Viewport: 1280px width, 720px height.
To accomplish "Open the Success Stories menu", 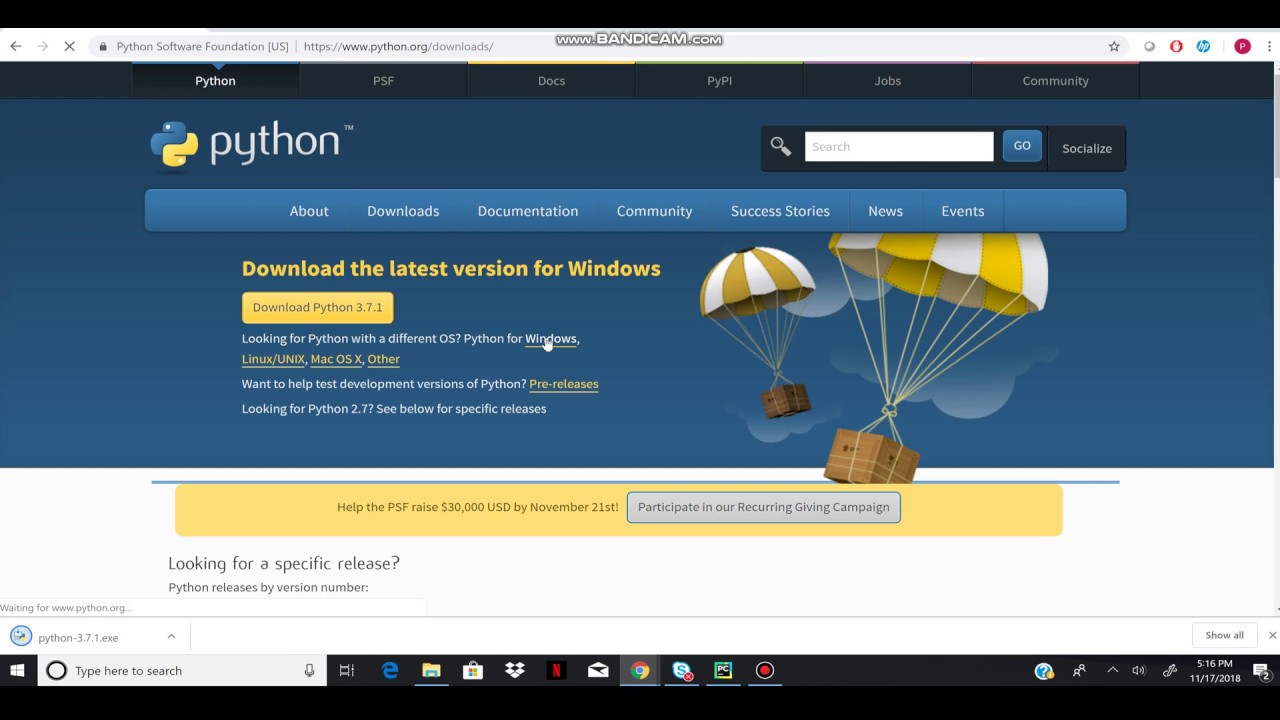I will pos(780,211).
